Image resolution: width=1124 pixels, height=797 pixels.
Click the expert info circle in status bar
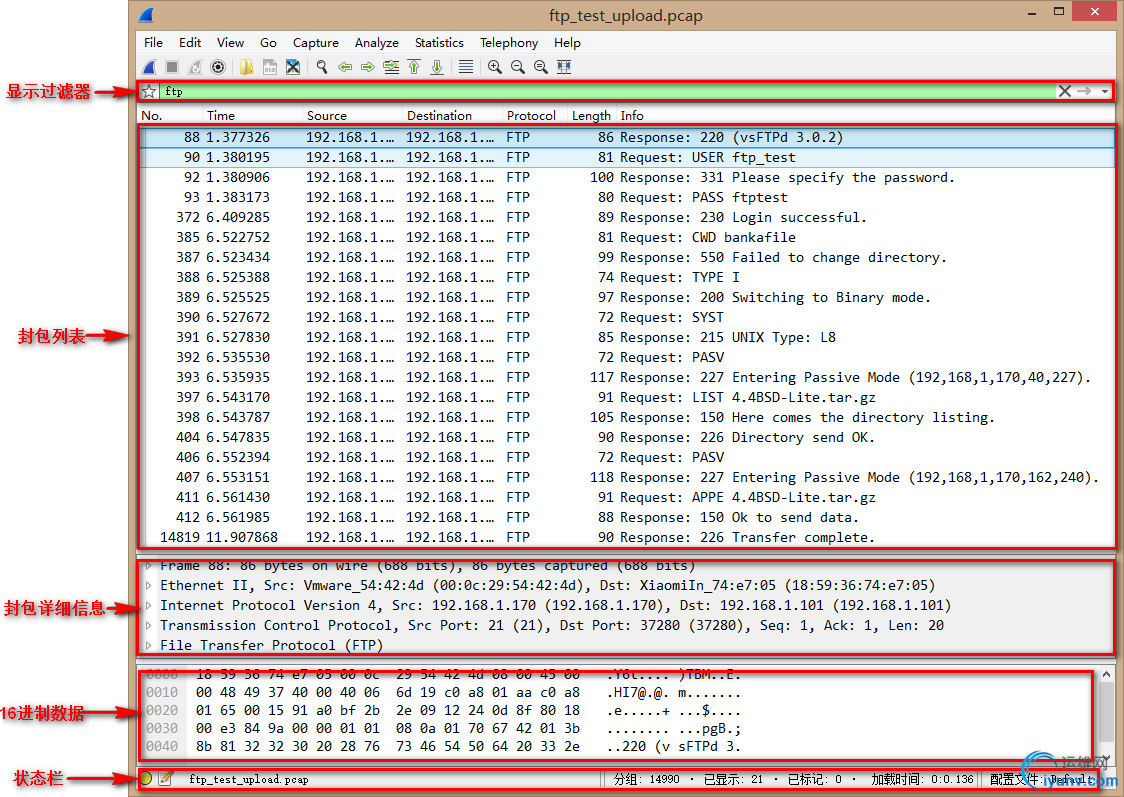[146, 778]
